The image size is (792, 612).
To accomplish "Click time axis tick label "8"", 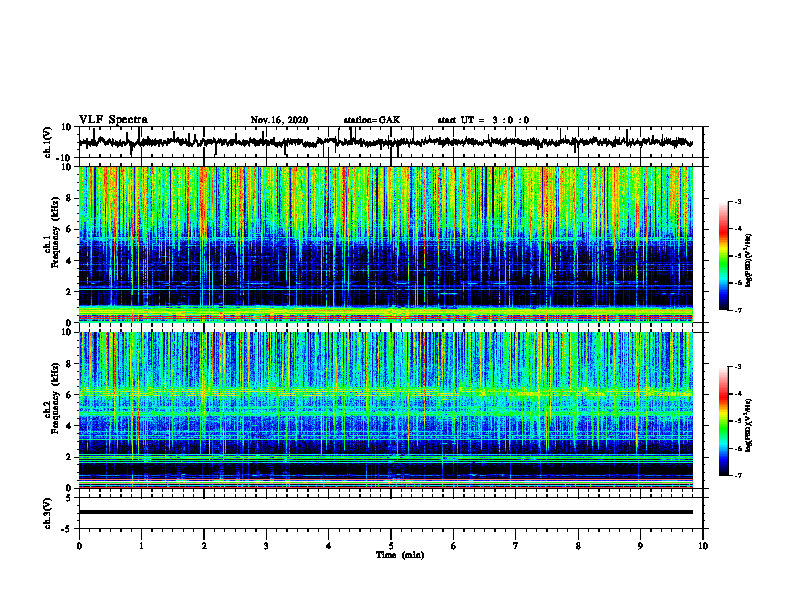I will click(578, 546).
